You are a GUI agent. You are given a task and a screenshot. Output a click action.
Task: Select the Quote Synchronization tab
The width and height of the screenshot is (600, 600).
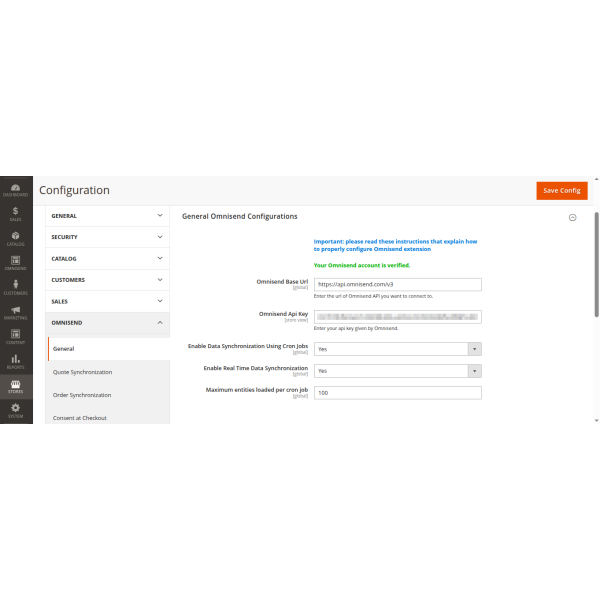tap(82, 372)
